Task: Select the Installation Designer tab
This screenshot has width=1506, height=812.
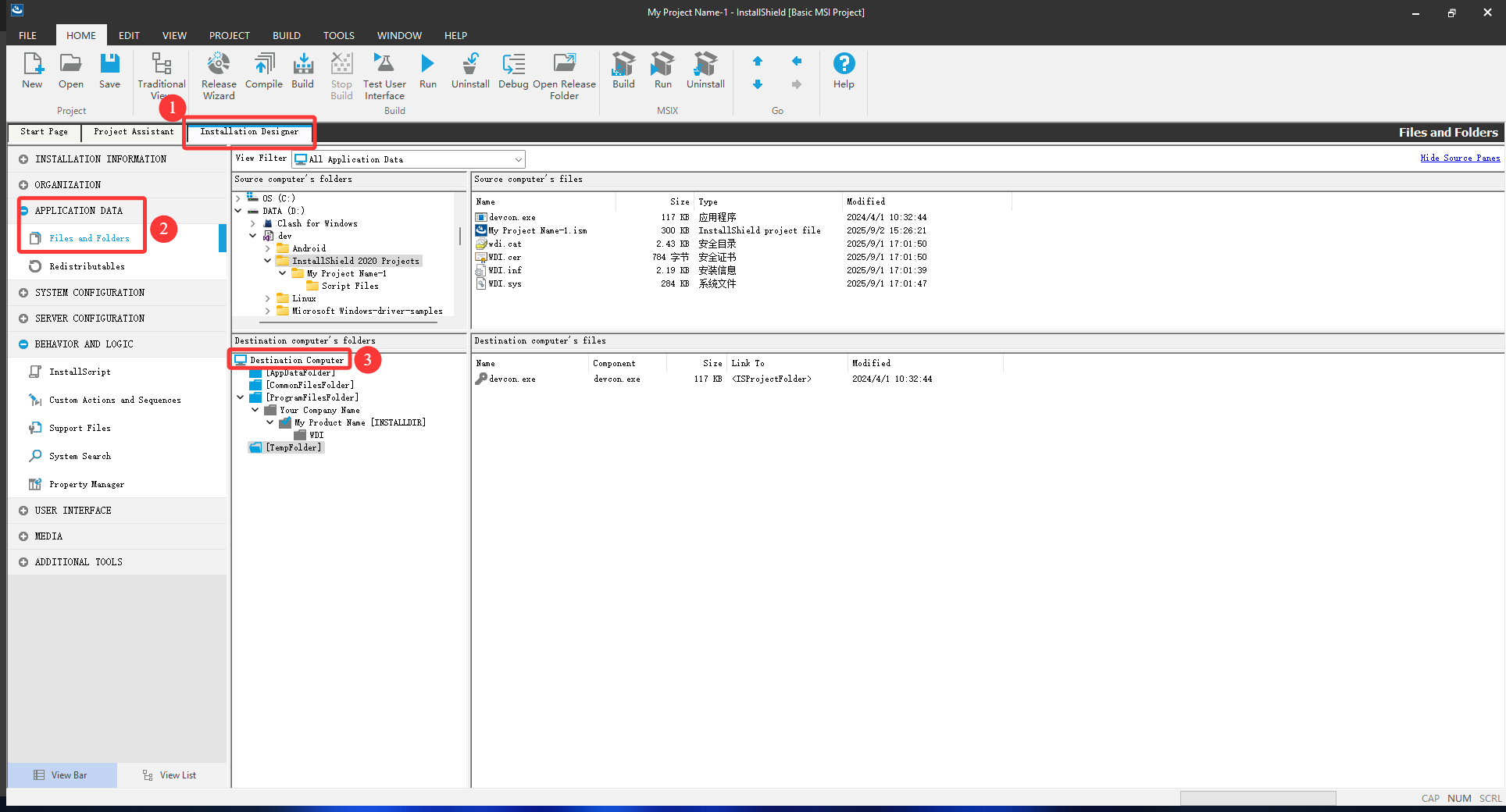Action: [249, 132]
